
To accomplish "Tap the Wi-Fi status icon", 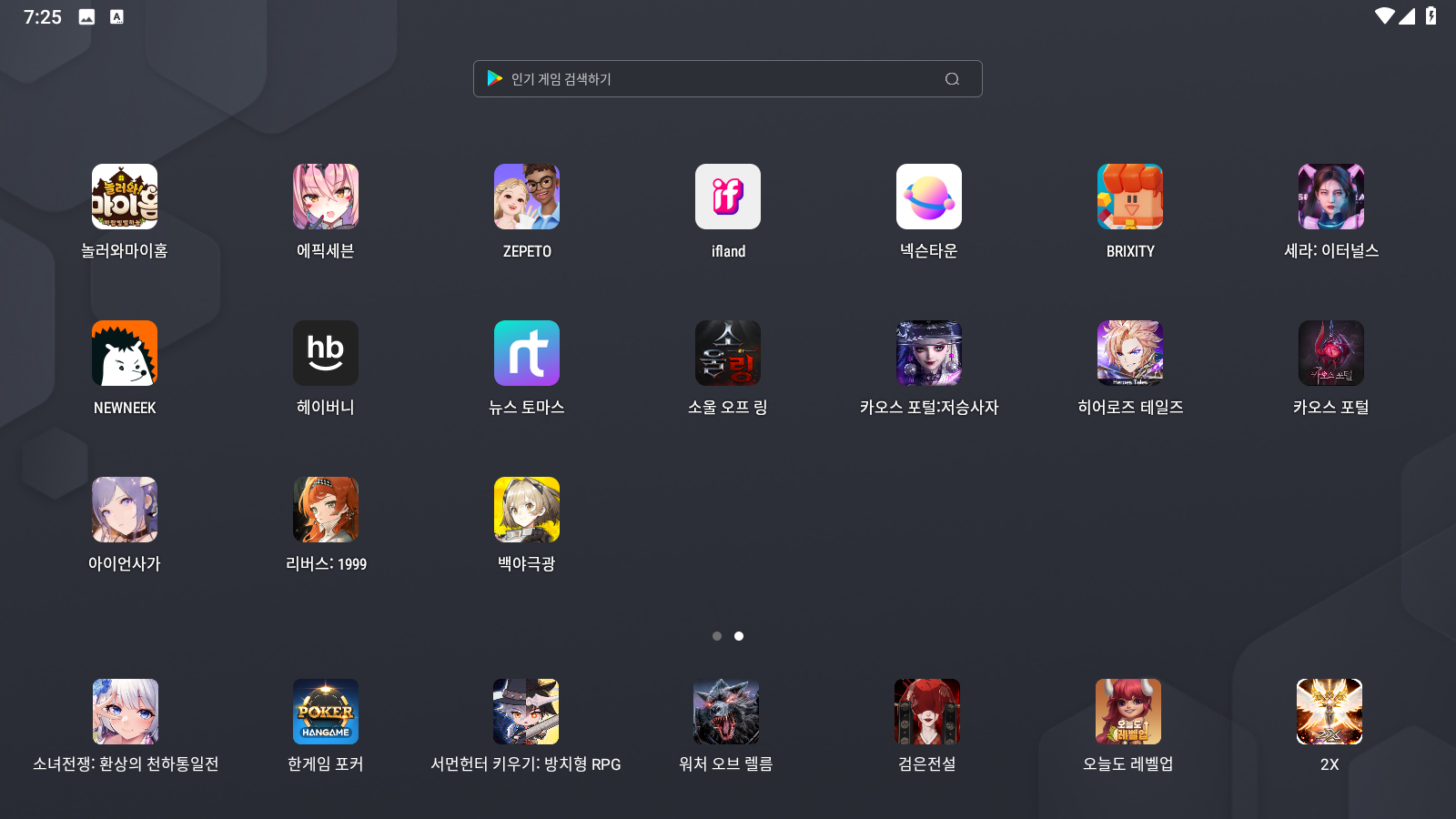I will tap(1385, 16).
